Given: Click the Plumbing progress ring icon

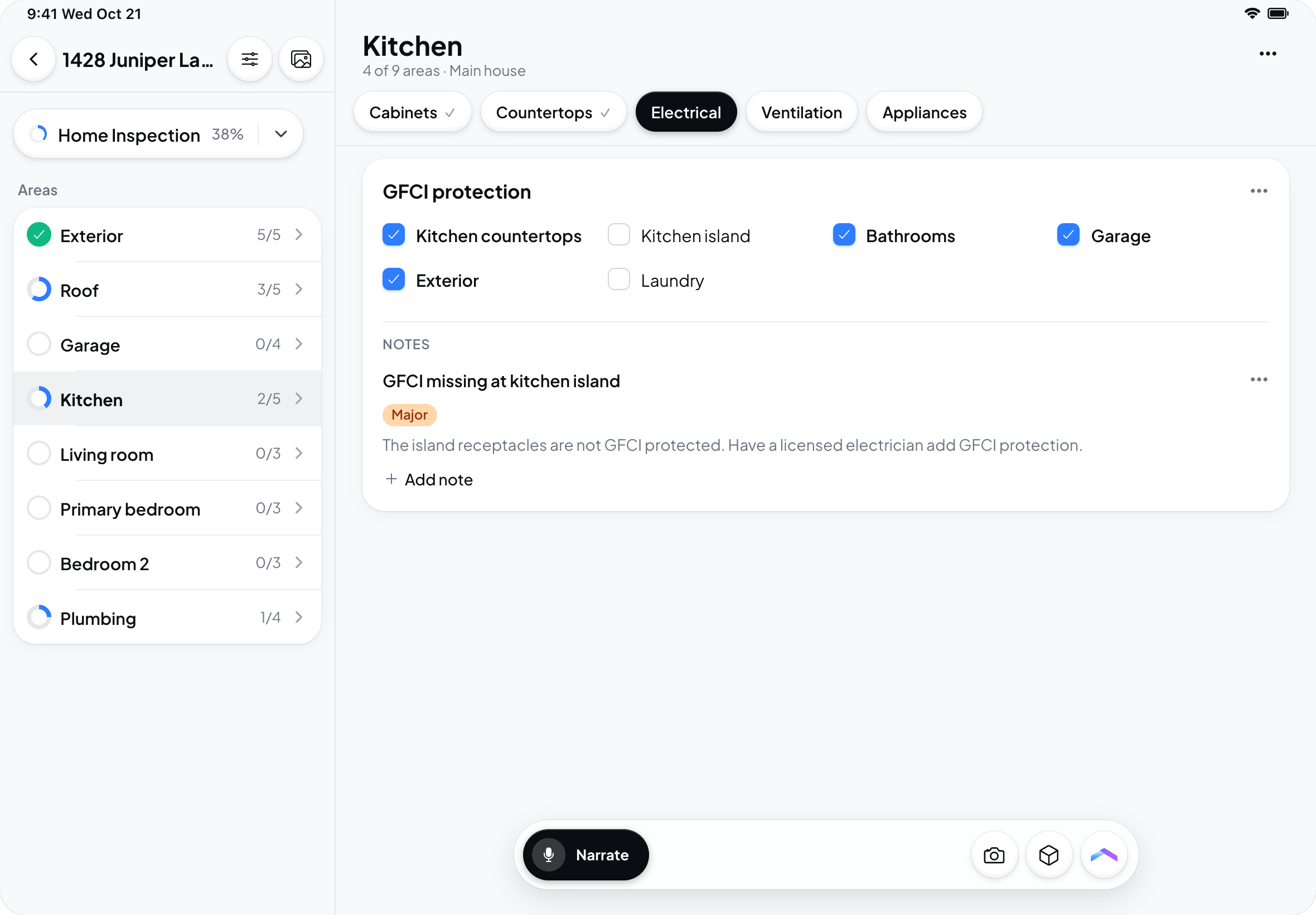Looking at the screenshot, I should click(x=39, y=618).
